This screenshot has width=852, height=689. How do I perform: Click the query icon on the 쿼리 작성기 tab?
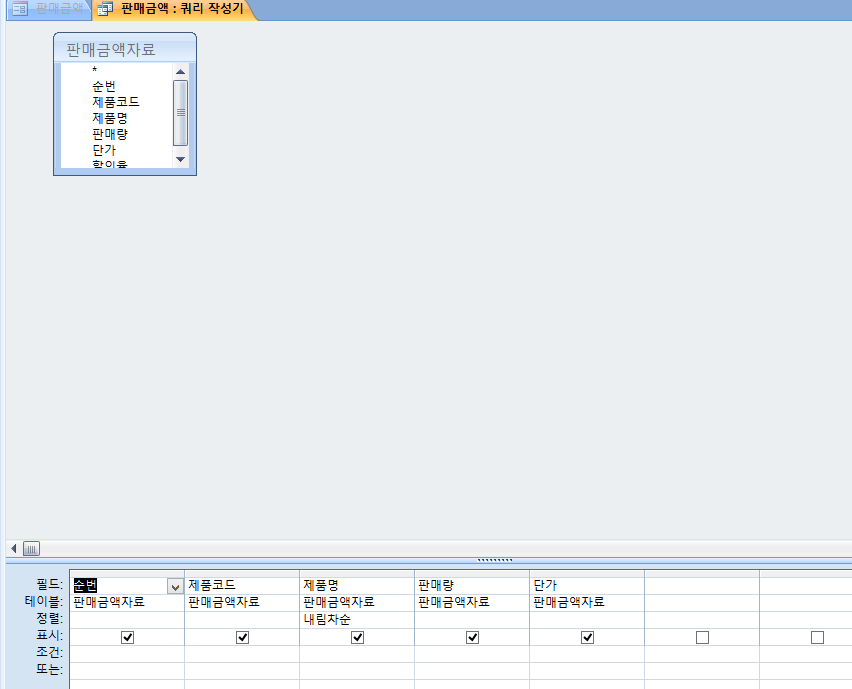tap(105, 8)
